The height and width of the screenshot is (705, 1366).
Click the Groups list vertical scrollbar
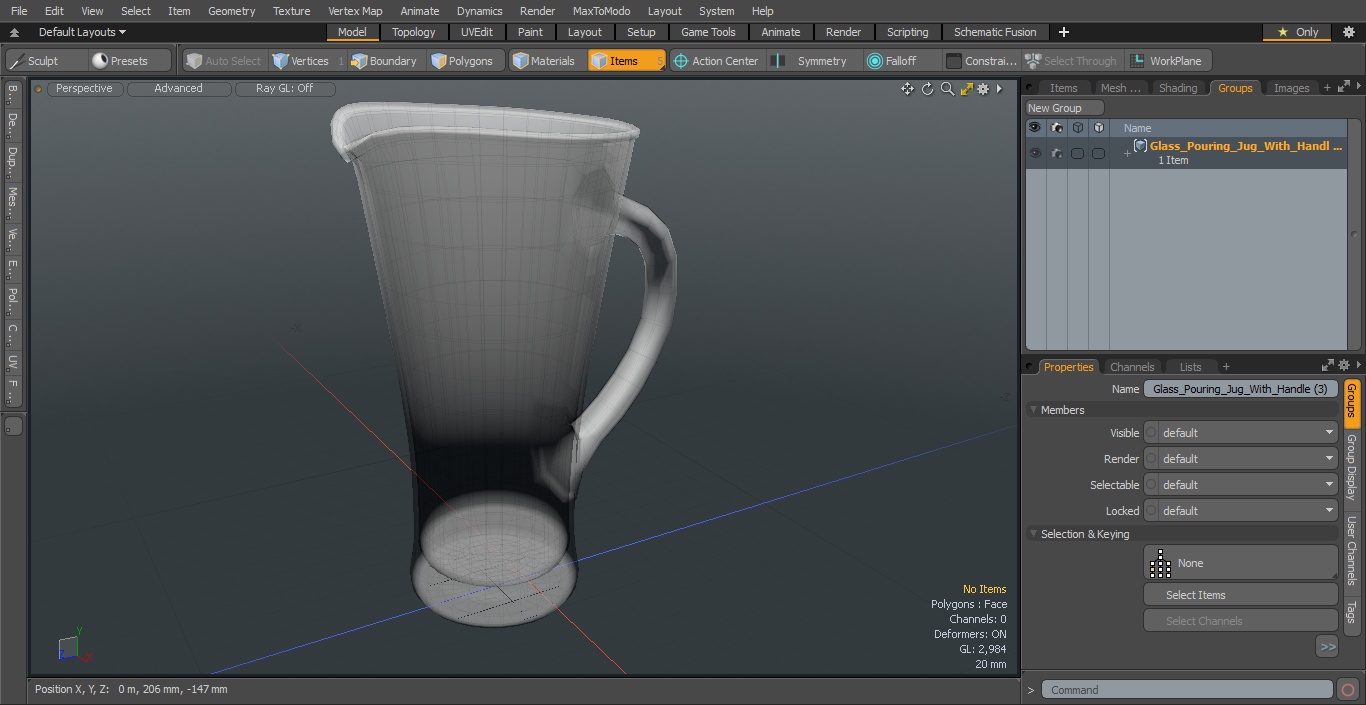1355,234
